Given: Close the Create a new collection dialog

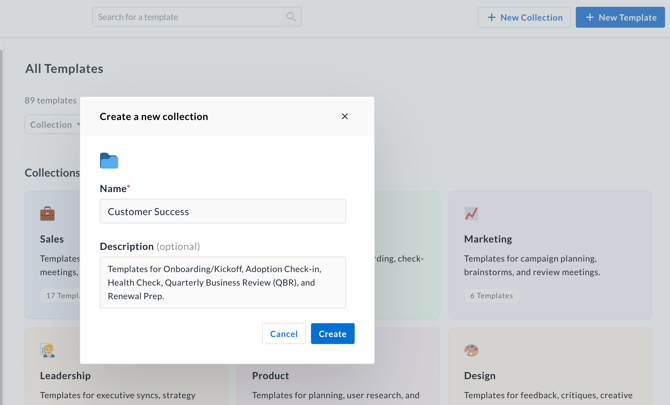Looking at the screenshot, I should [x=345, y=117].
